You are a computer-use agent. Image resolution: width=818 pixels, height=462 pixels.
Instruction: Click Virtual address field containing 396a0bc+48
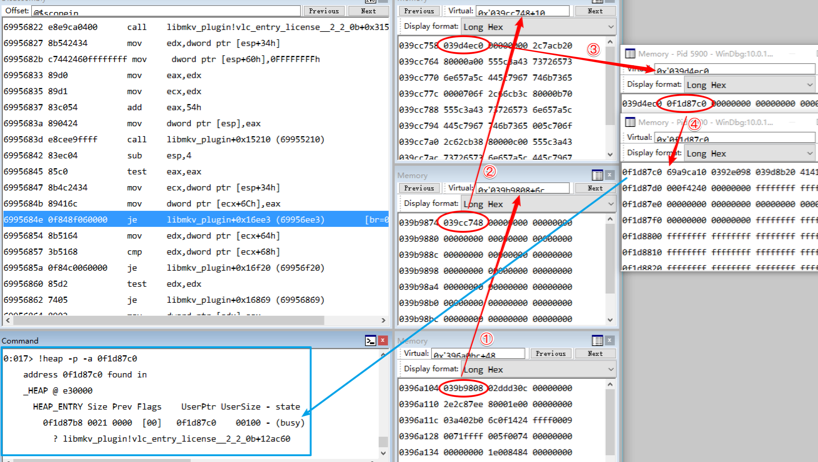pos(478,354)
